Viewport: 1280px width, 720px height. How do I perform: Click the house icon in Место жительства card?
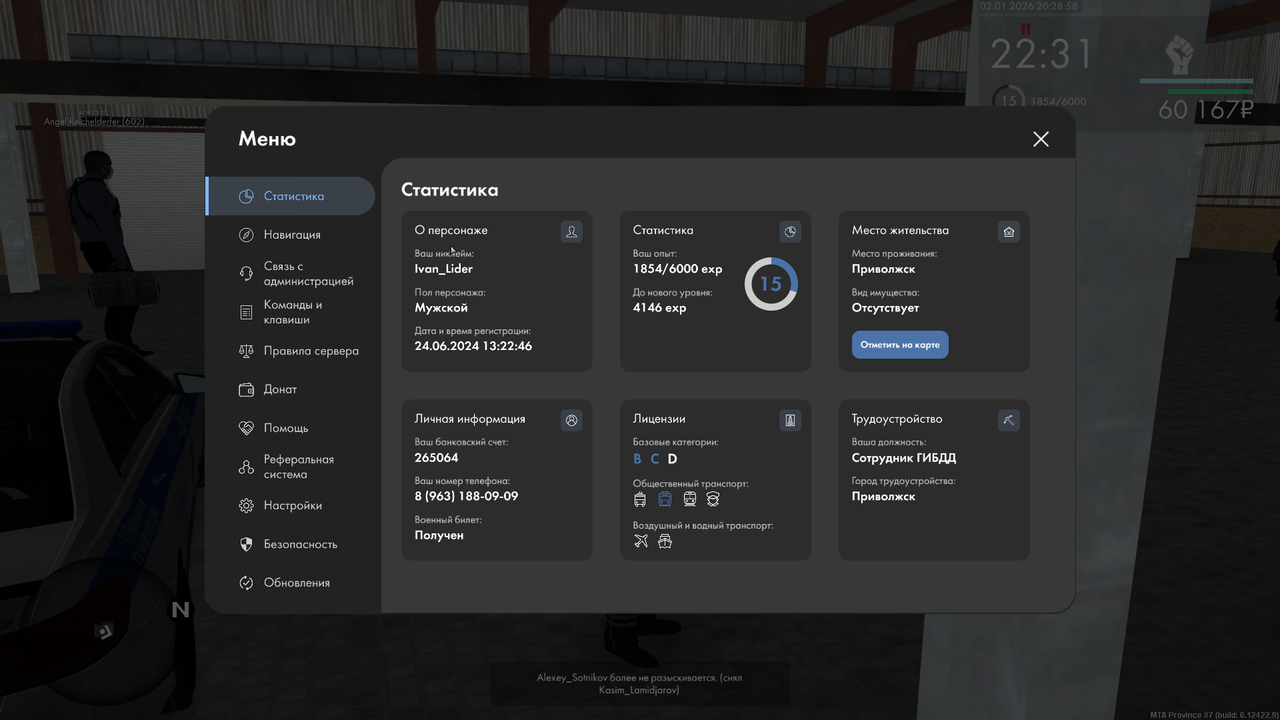pyautogui.click(x=1009, y=232)
